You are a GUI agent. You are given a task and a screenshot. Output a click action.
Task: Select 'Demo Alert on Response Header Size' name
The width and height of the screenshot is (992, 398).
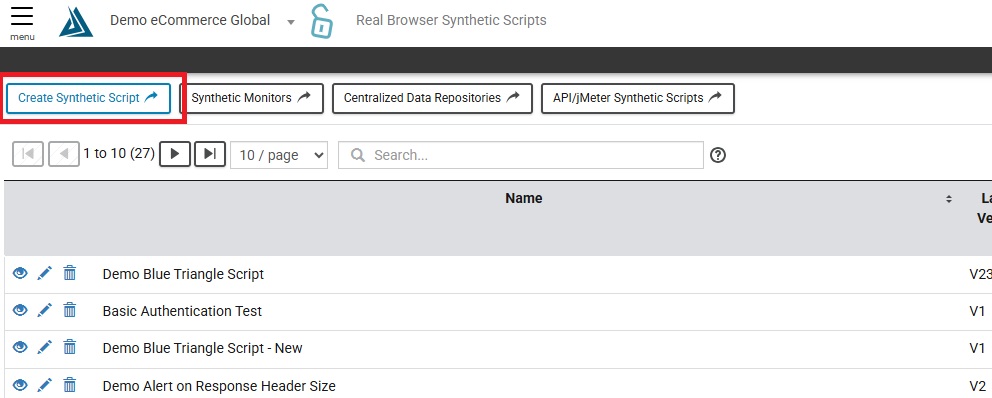pyautogui.click(x=219, y=386)
